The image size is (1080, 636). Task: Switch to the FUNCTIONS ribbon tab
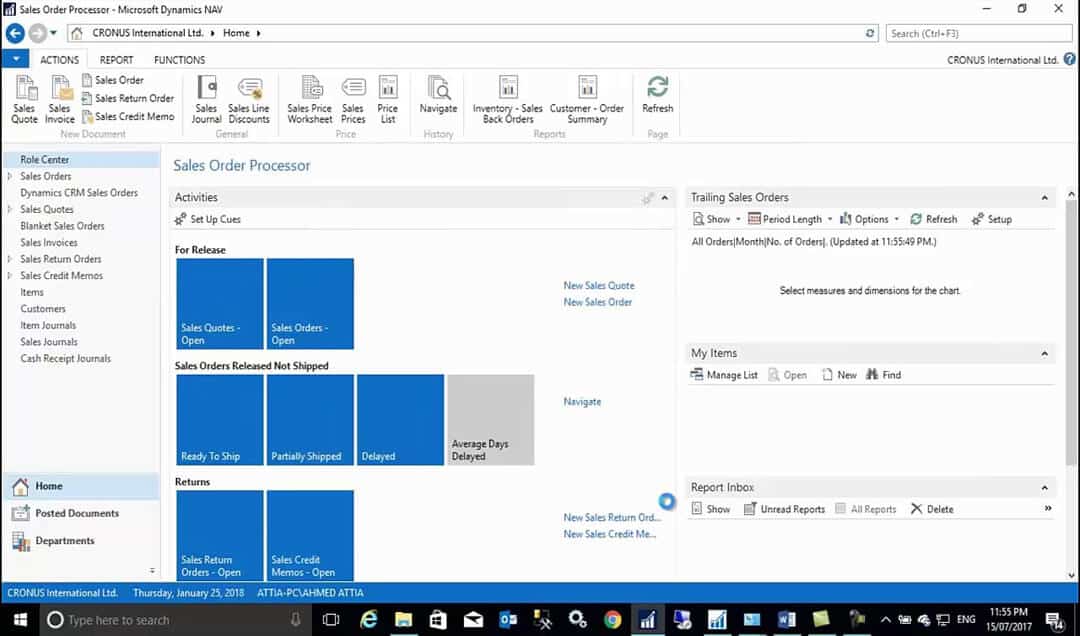point(179,60)
